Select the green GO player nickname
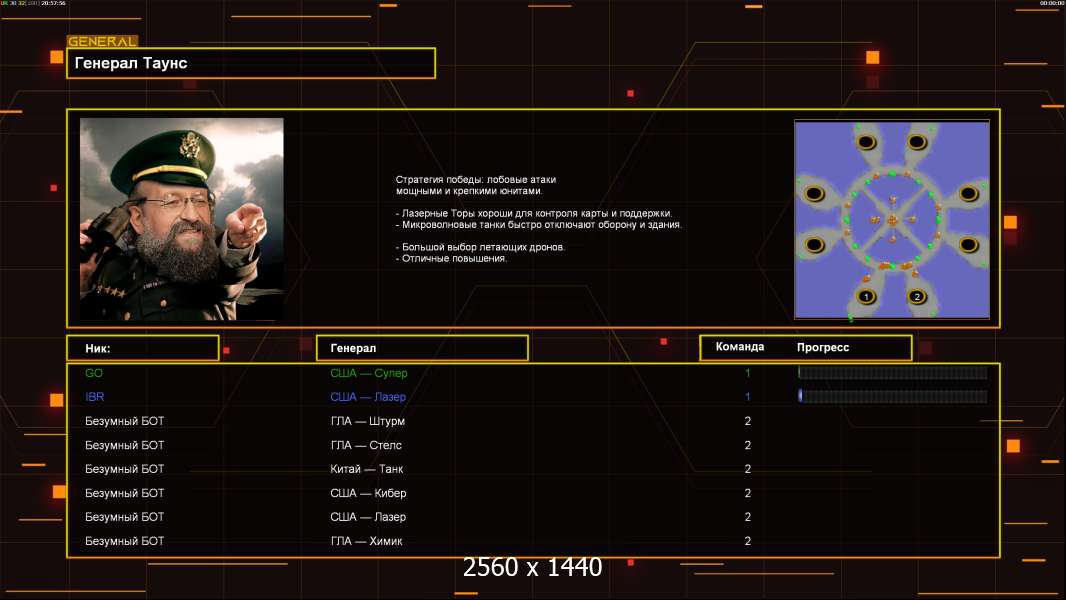Viewport: 1066px width, 600px height. point(94,373)
